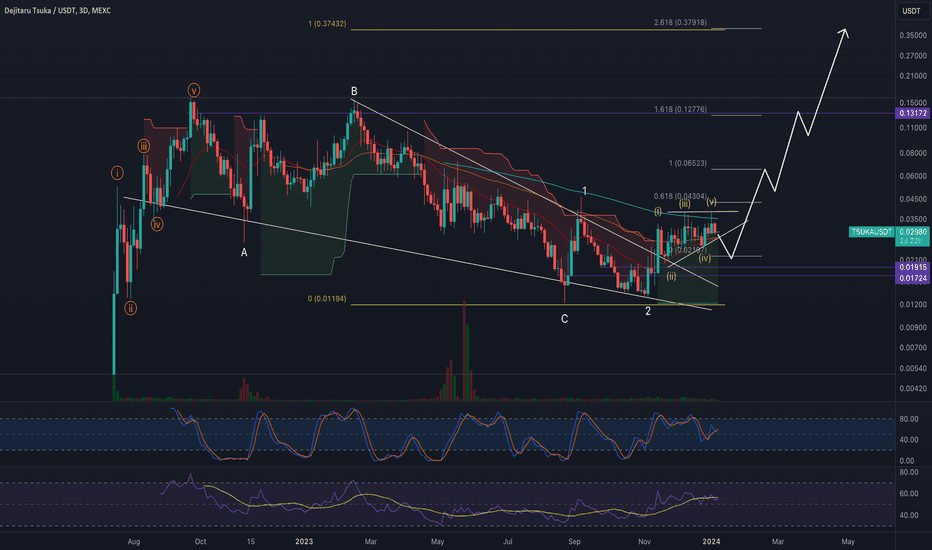Select the Fib label 0 (0.01194)

pyautogui.click(x=327, y=298)
